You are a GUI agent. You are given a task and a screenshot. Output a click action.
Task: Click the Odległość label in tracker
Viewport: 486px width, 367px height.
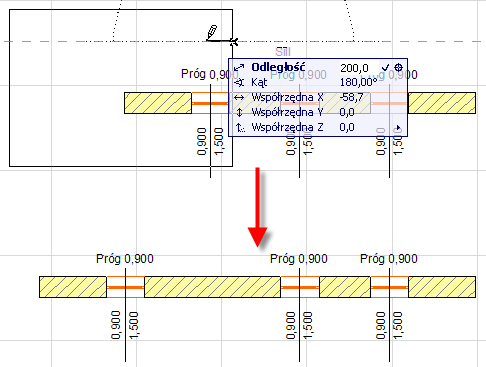tap(278, 67)
